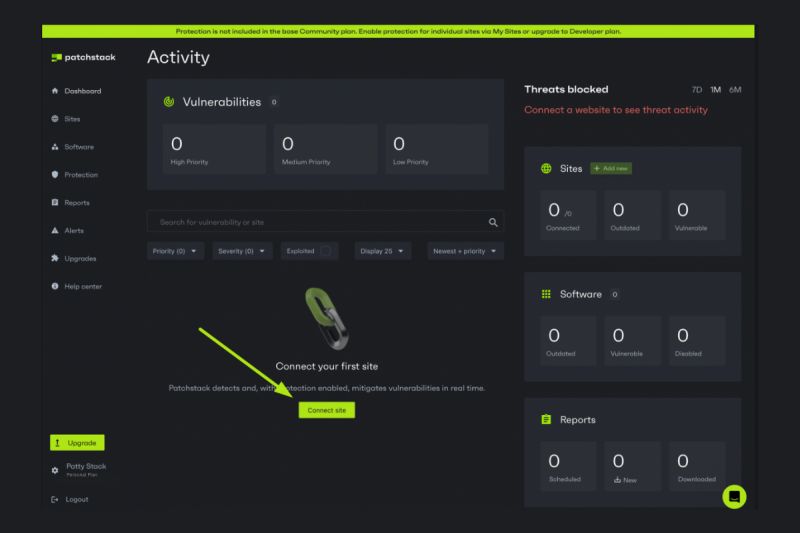This screenshot has width=800, height=533.
Task: Click the Vulnerable software tile
Action: pyautogui.click(x=632, y=341)
